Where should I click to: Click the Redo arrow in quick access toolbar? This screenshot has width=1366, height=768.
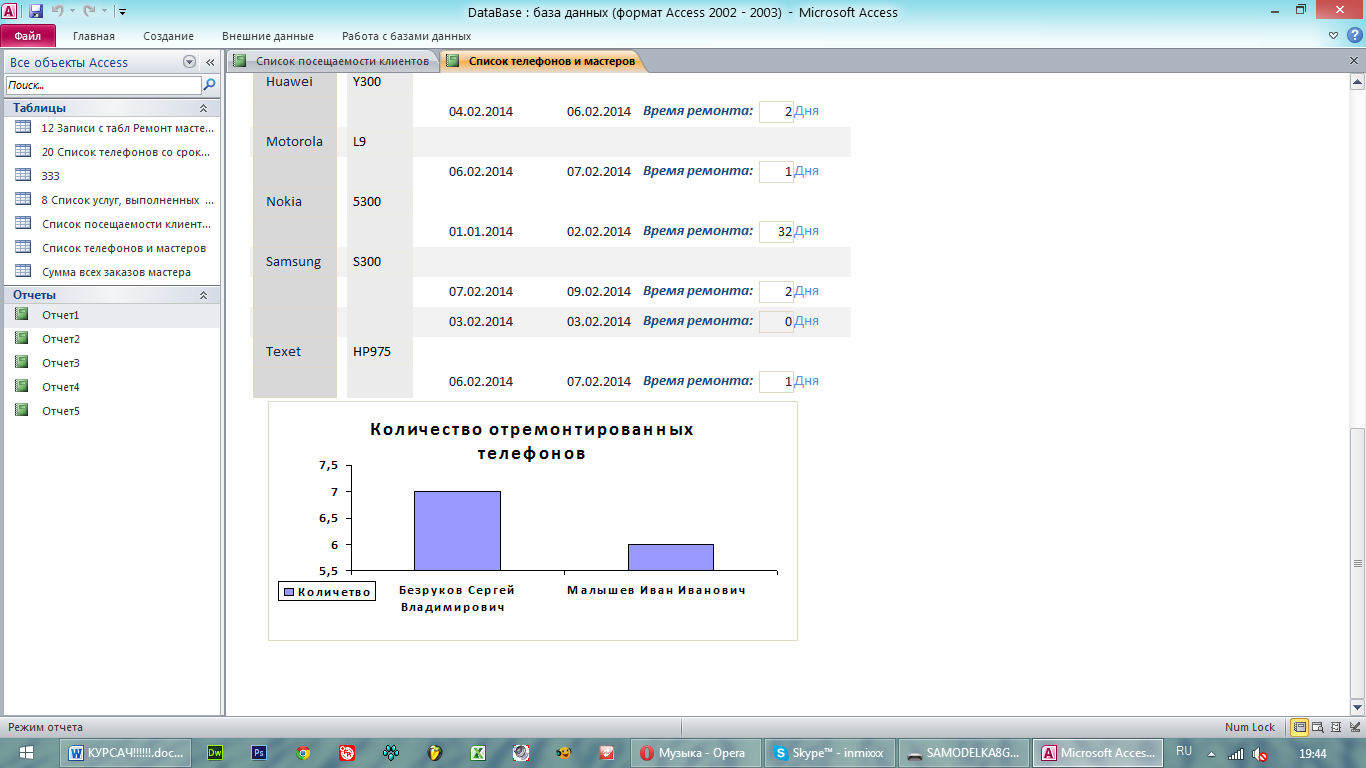[x=89, y=12]
